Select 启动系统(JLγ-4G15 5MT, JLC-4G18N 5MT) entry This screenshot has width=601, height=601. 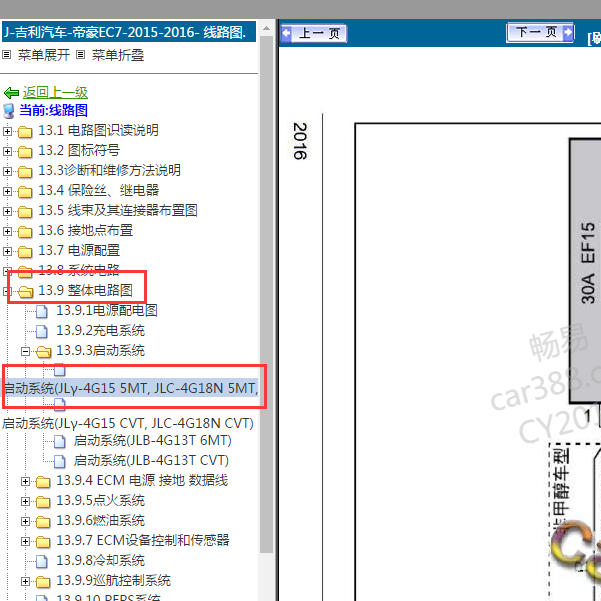click(130, 388)
